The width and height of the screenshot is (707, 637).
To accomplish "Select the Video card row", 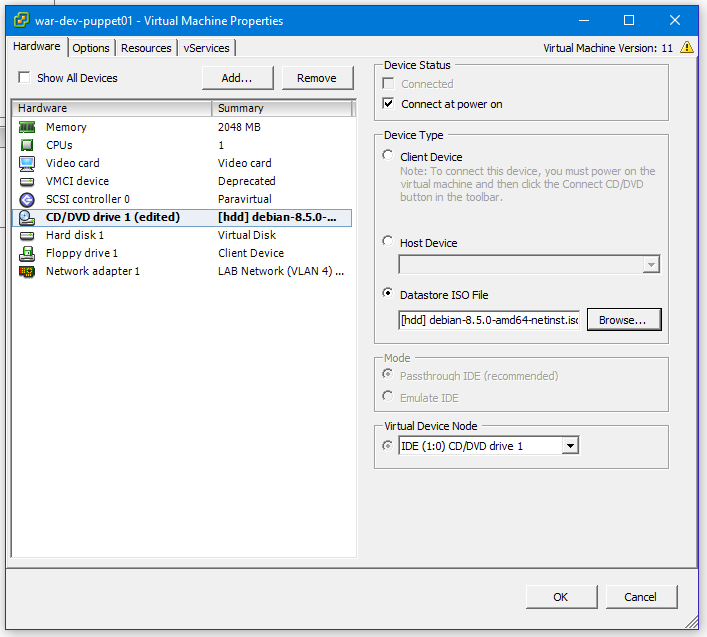I will coord(182,163).
